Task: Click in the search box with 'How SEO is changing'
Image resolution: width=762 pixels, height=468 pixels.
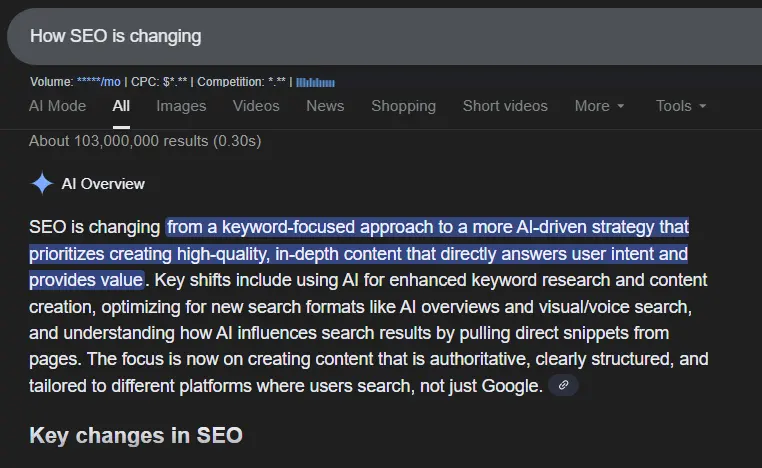Action: coord(380,36)
